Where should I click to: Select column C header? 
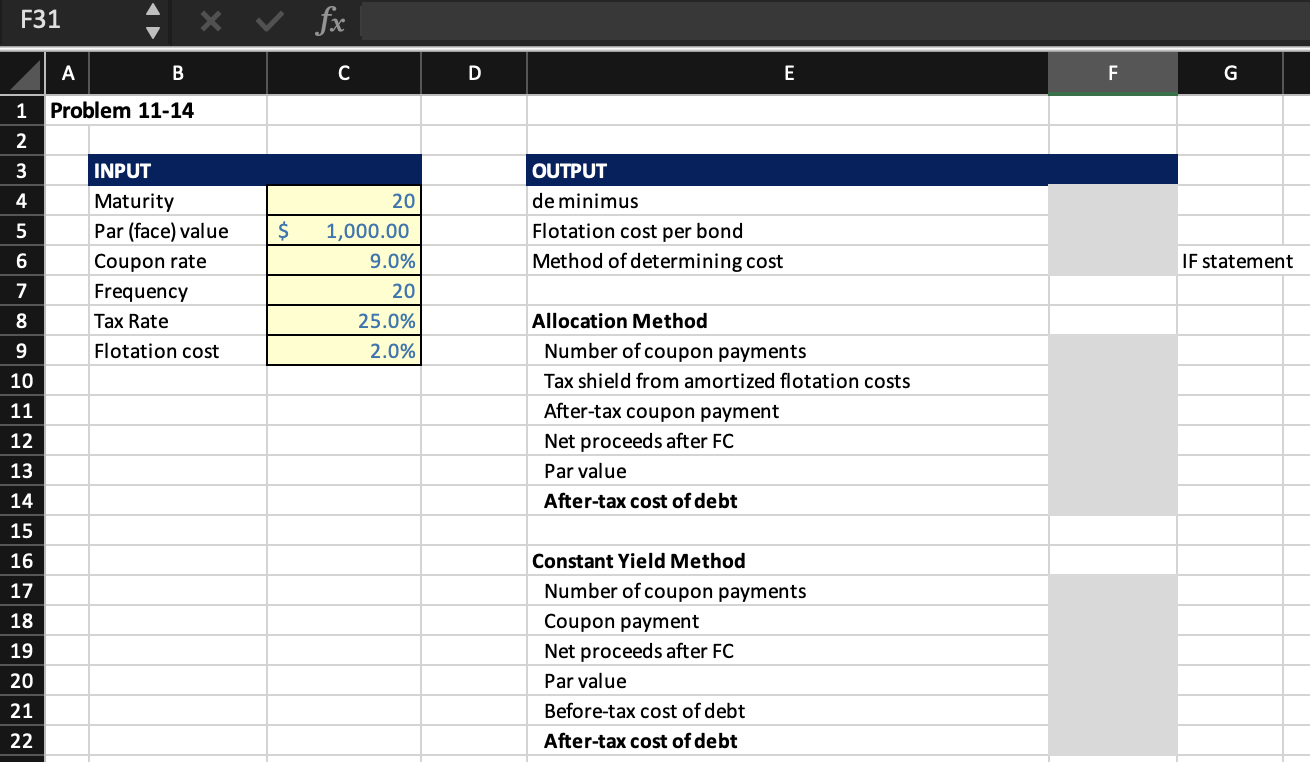[344, 72]
